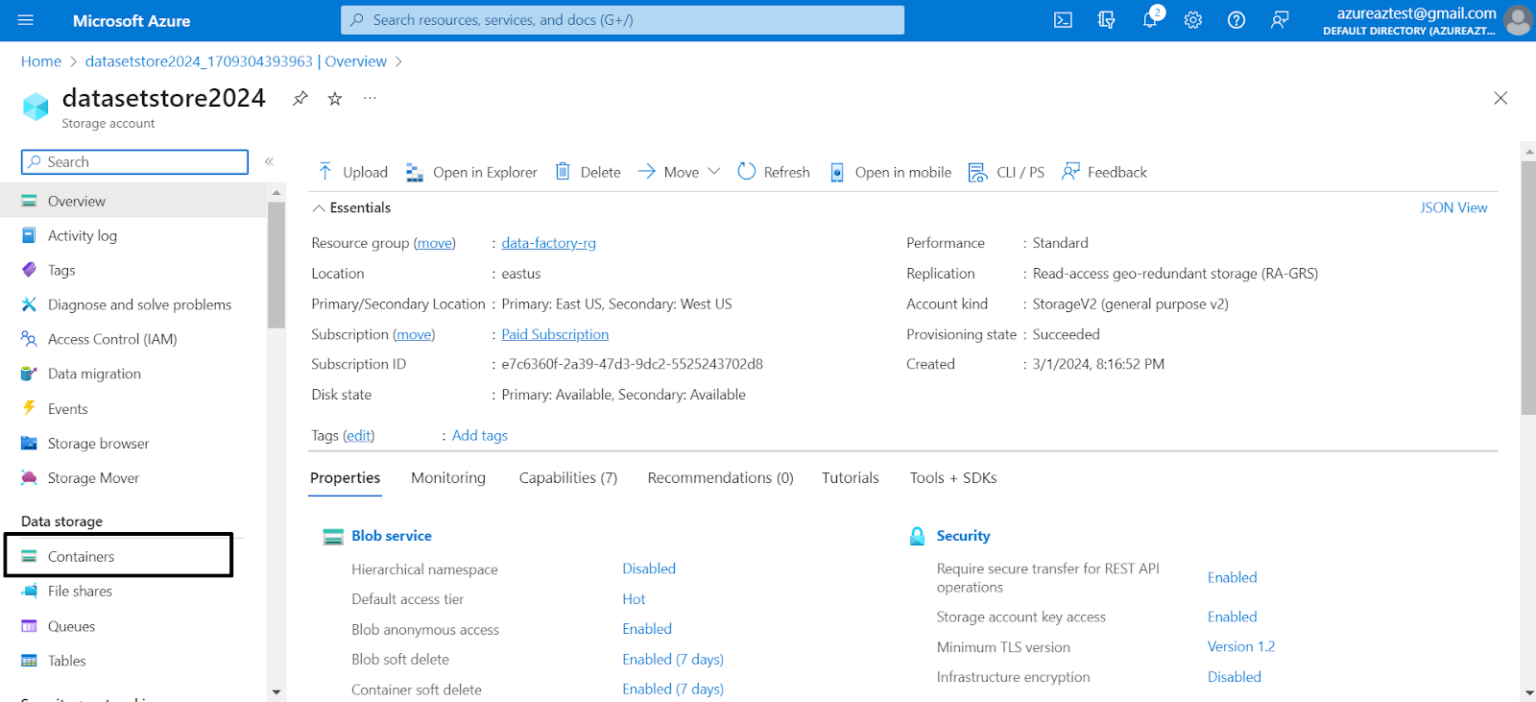Switch to Tools + SDKs tab
The width and height of the screenshot is (1536, 702).
click(953, 478)
